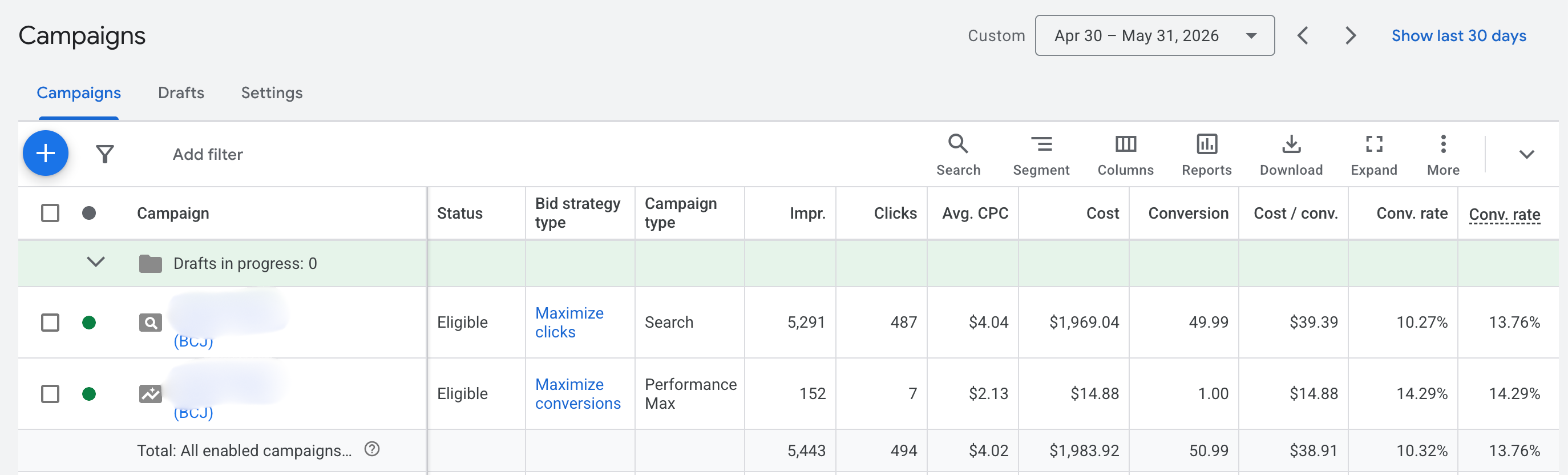Collapse the Drafts in progress row
1568x475 pixels.
pyautogui.click(x=95, y=262)
